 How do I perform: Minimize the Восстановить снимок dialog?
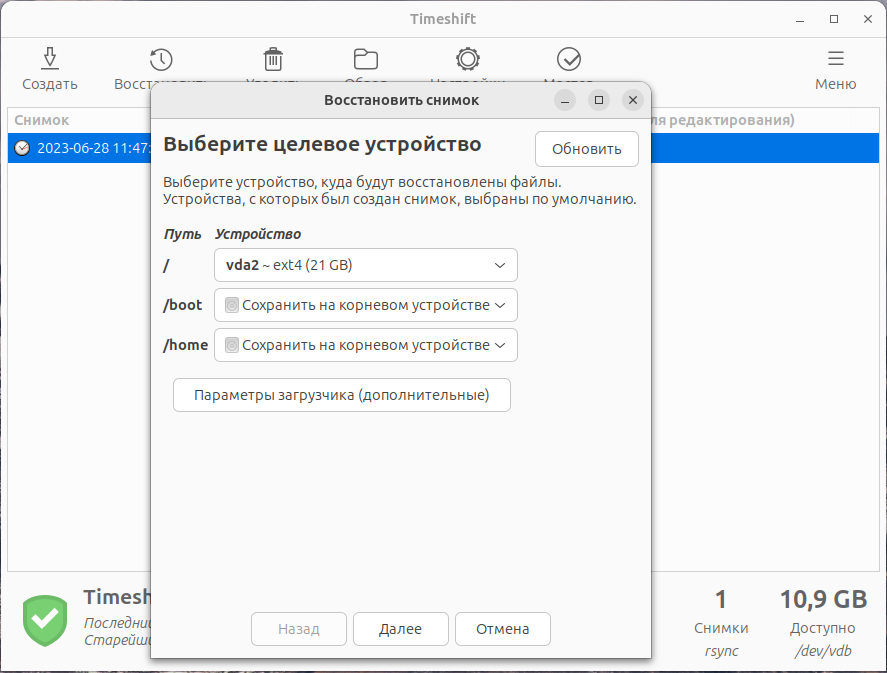click(565, 100)
